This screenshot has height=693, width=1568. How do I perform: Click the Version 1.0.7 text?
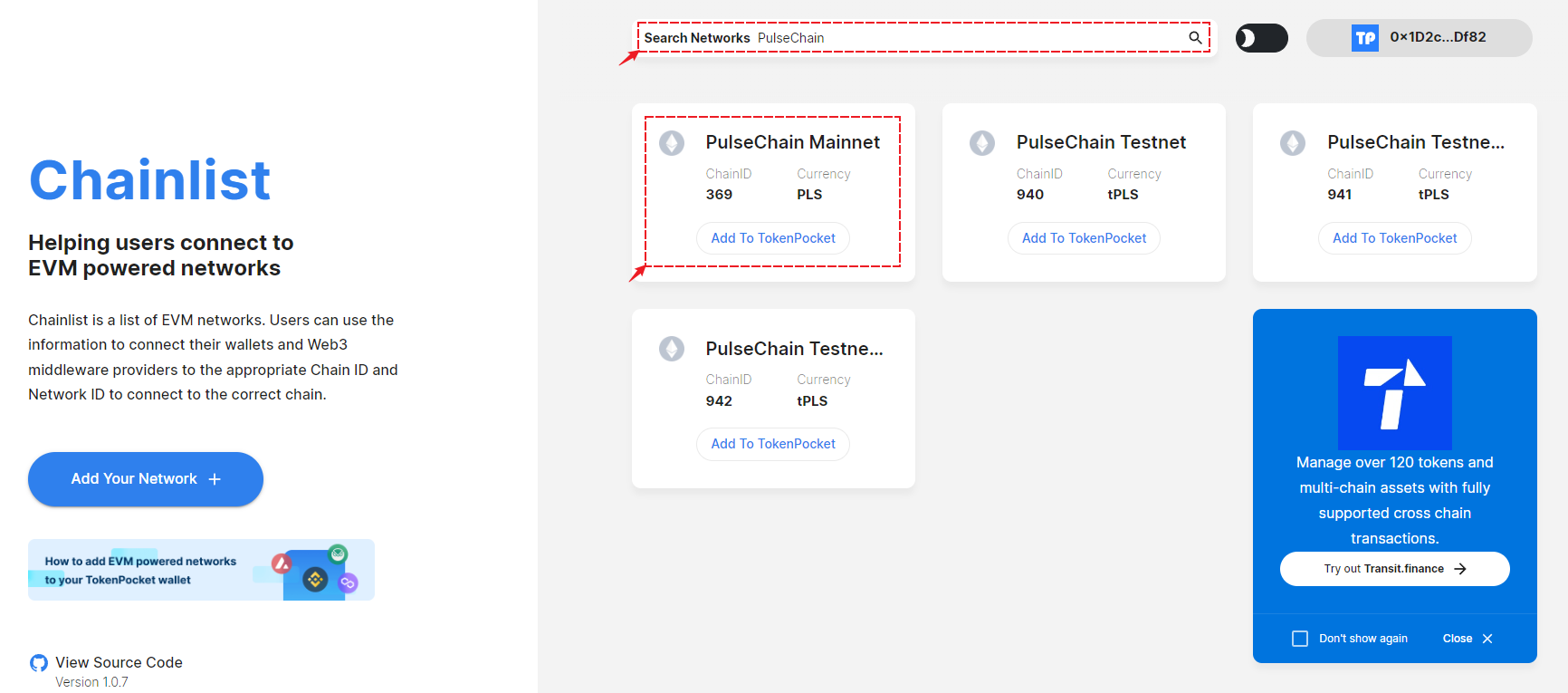[91, 682]
